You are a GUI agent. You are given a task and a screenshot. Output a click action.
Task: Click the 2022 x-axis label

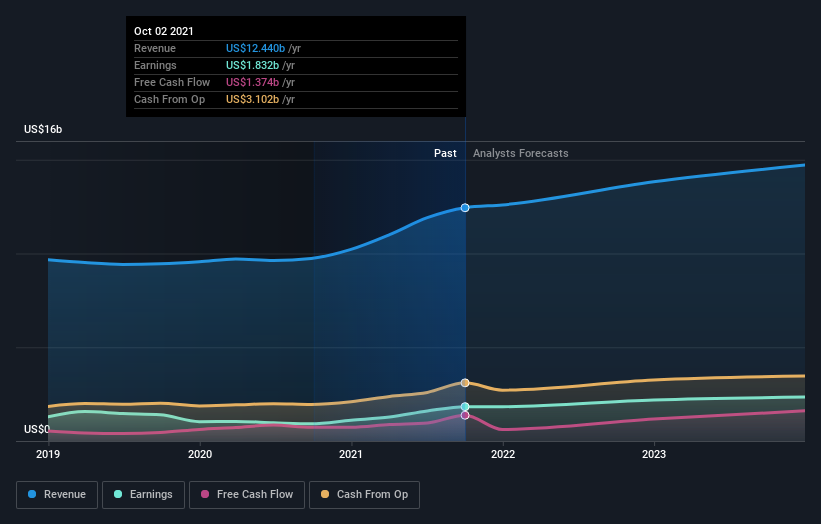tap(503, 454)
